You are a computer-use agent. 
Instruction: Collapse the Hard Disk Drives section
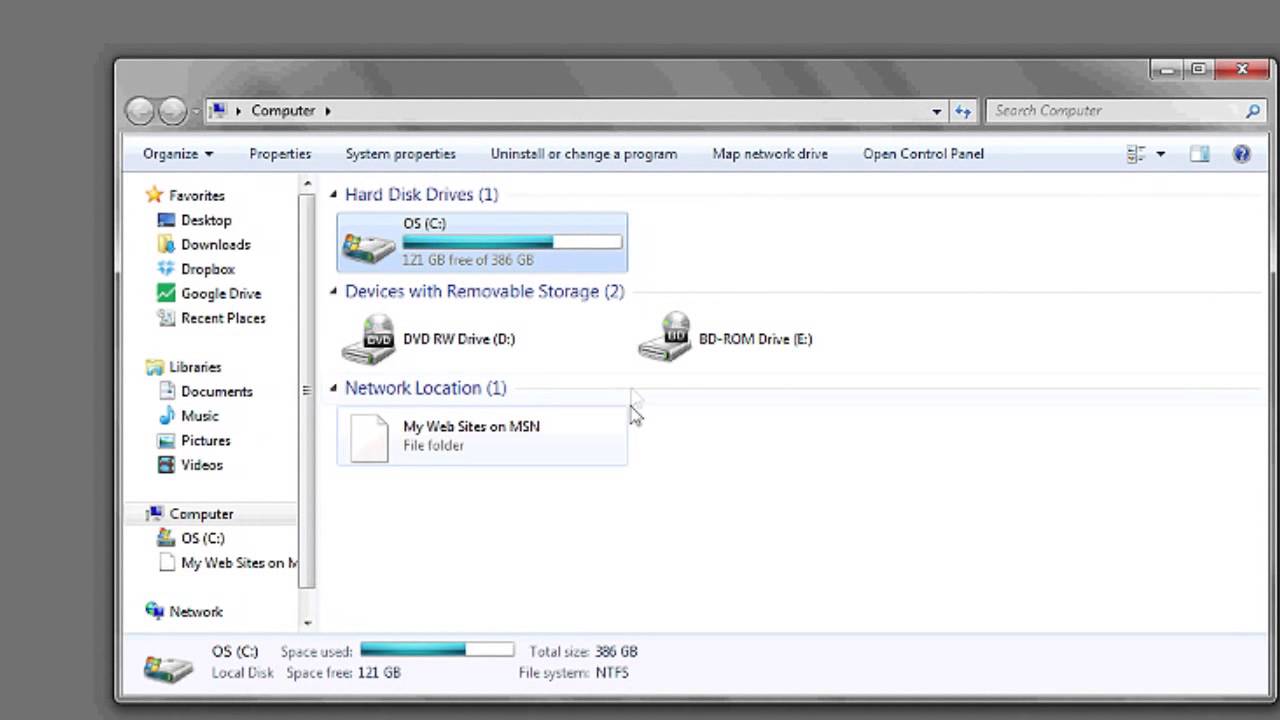333,194
